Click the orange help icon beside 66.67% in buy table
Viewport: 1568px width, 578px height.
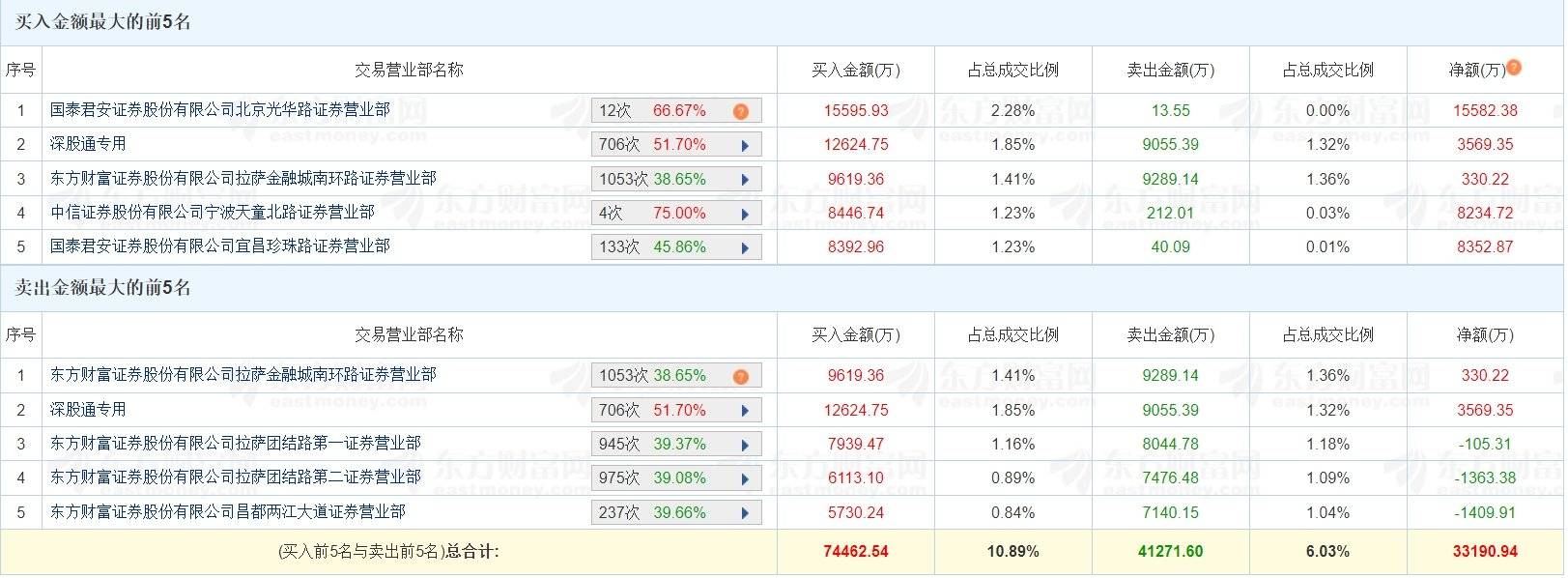[x=740, y=110]
